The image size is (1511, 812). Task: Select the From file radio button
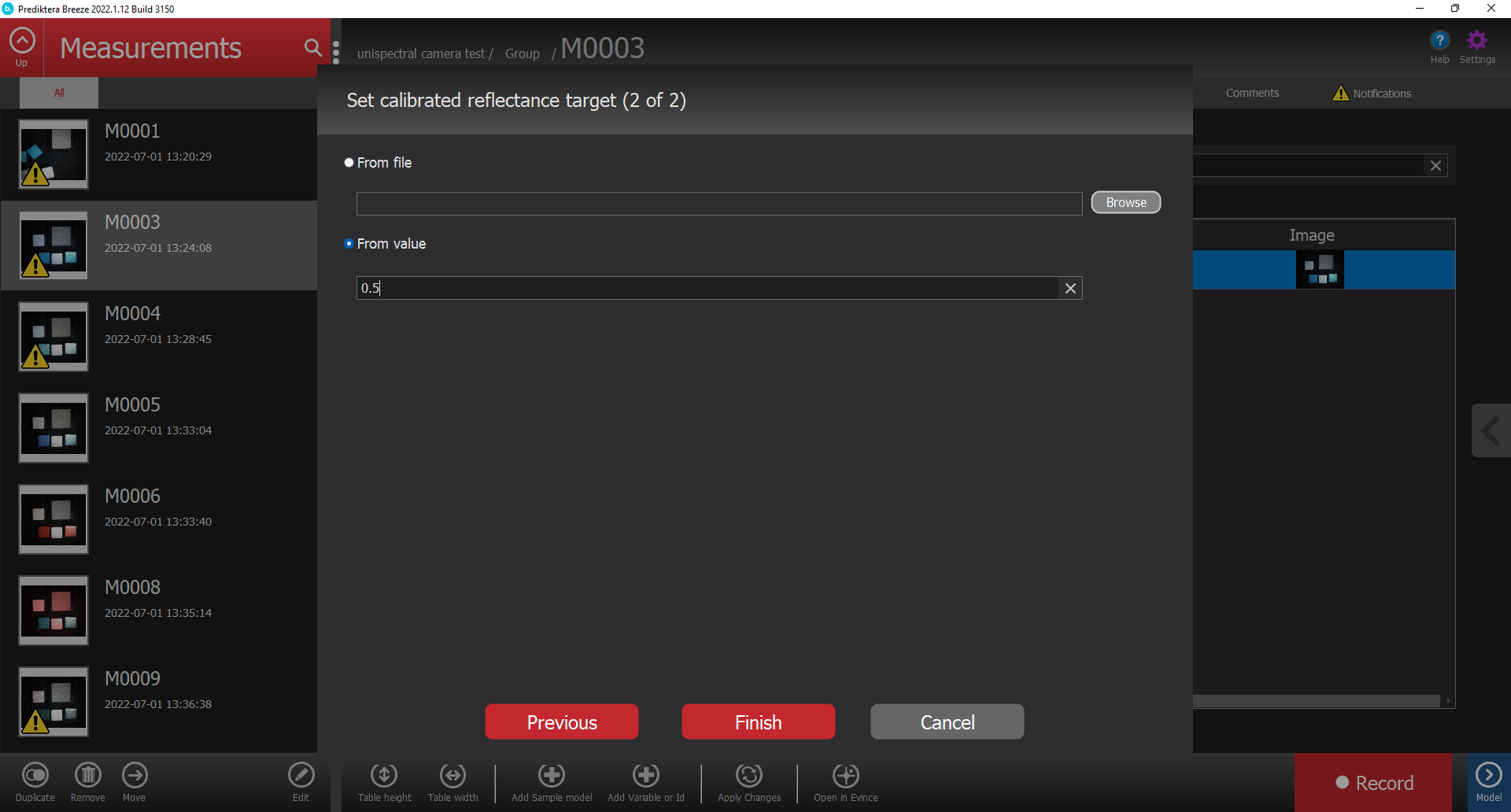click(x=349, y=163)
